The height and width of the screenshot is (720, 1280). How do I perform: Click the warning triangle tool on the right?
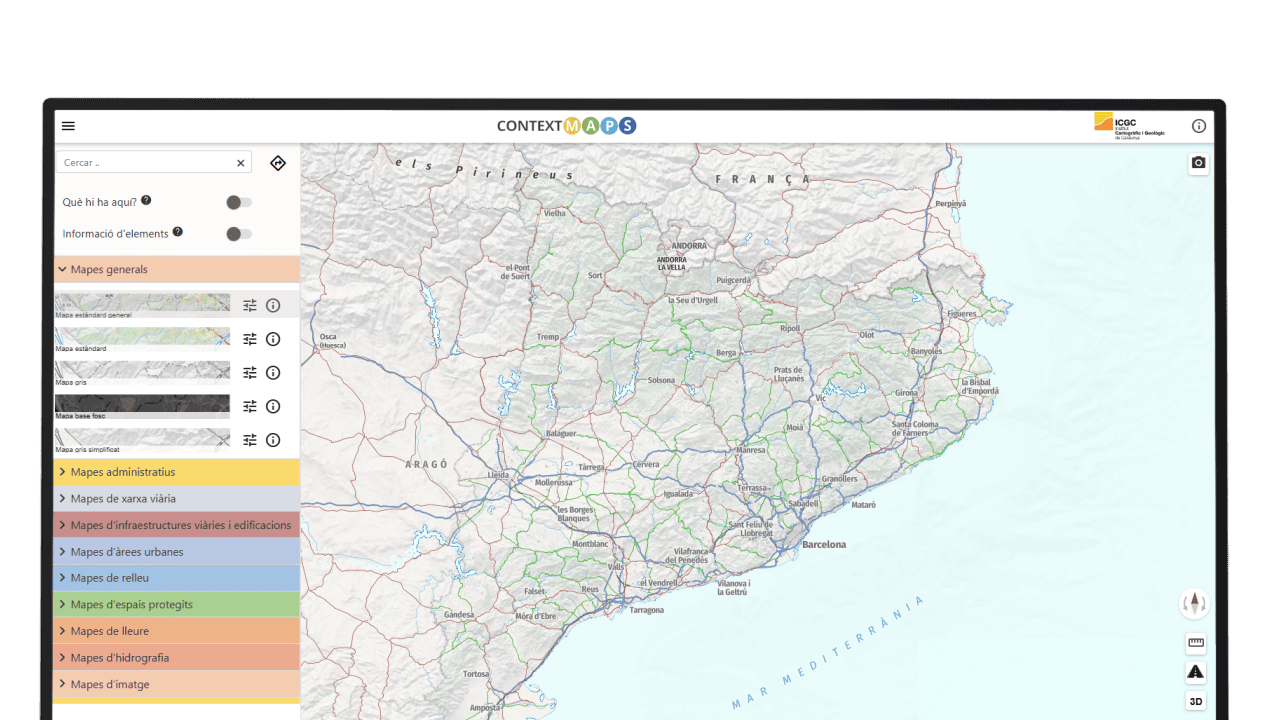(x=1194, y=671)
